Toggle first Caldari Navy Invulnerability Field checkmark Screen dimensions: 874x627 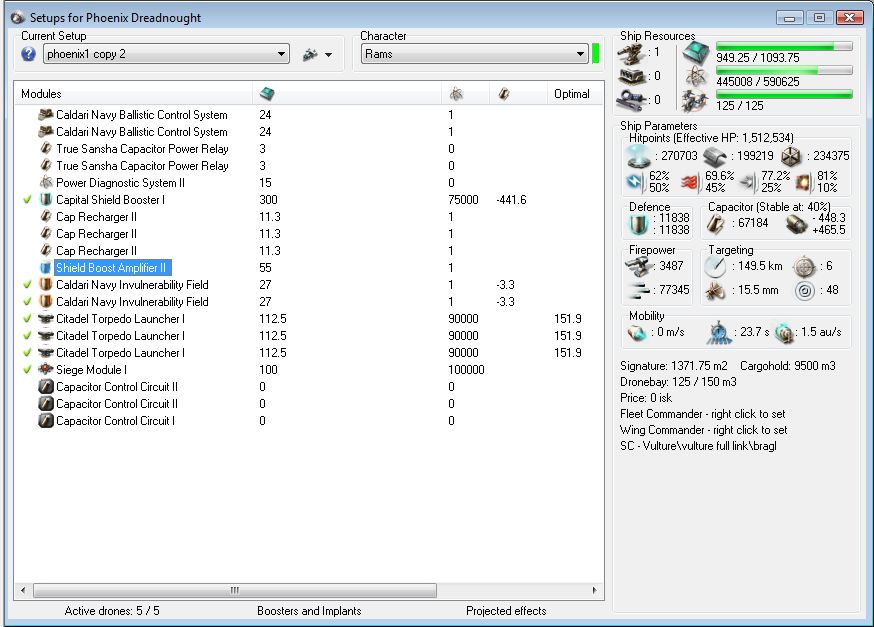tap(27, 285)
